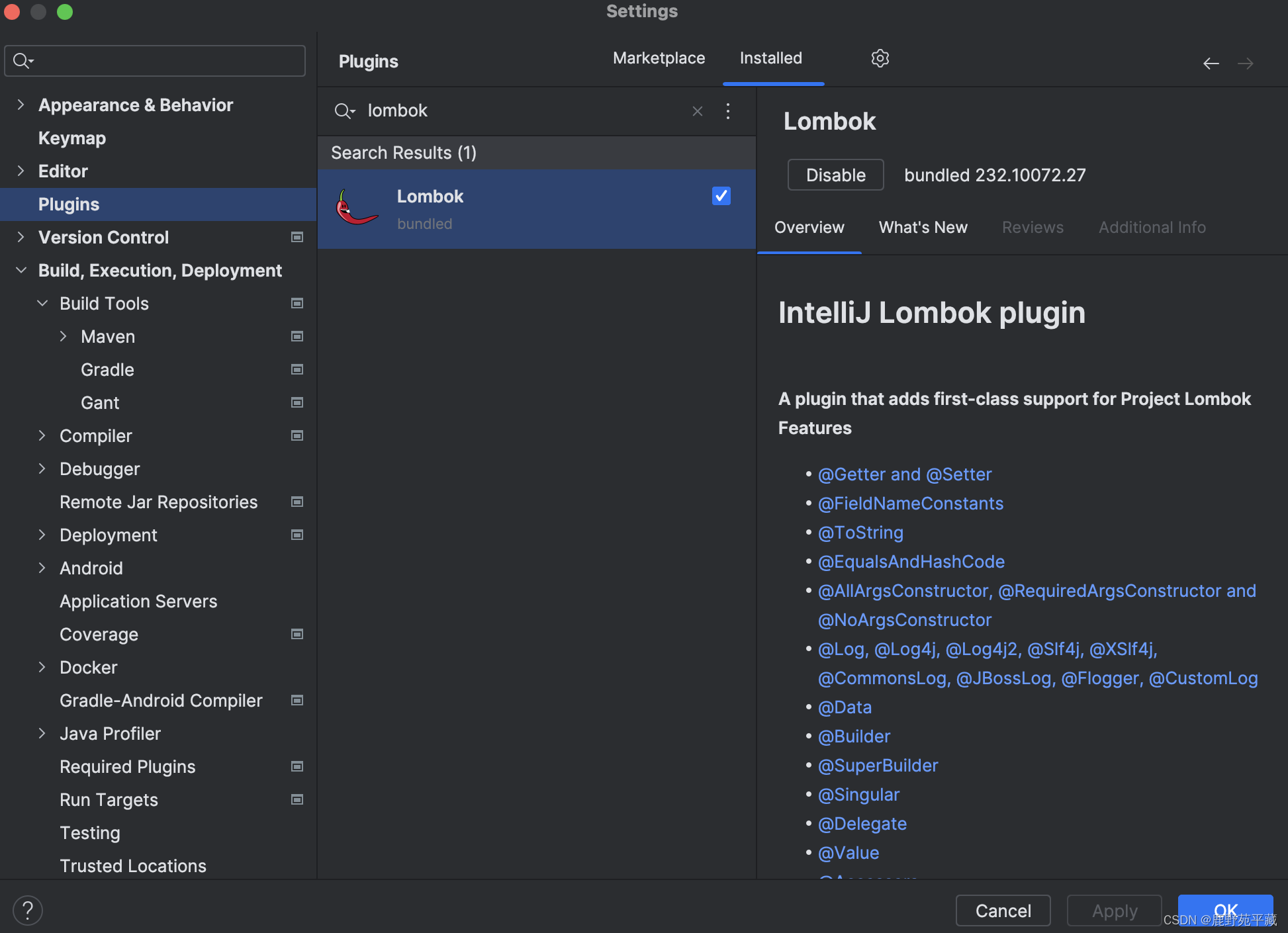Go forward with the right arrow
The image size is (1288, 933).
pos(1245,64)
